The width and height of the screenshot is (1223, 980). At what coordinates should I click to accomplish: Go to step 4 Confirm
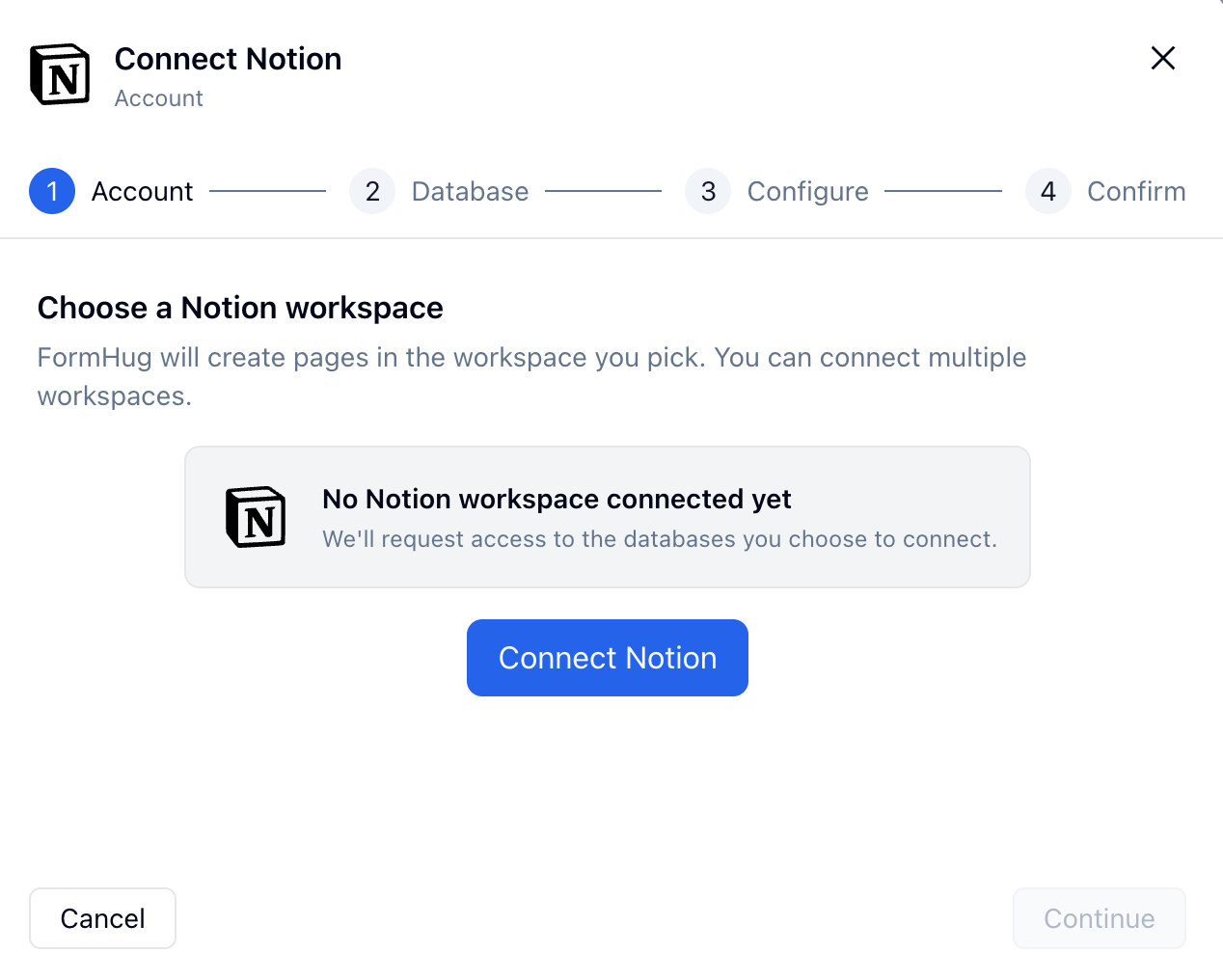[1105, 191]
